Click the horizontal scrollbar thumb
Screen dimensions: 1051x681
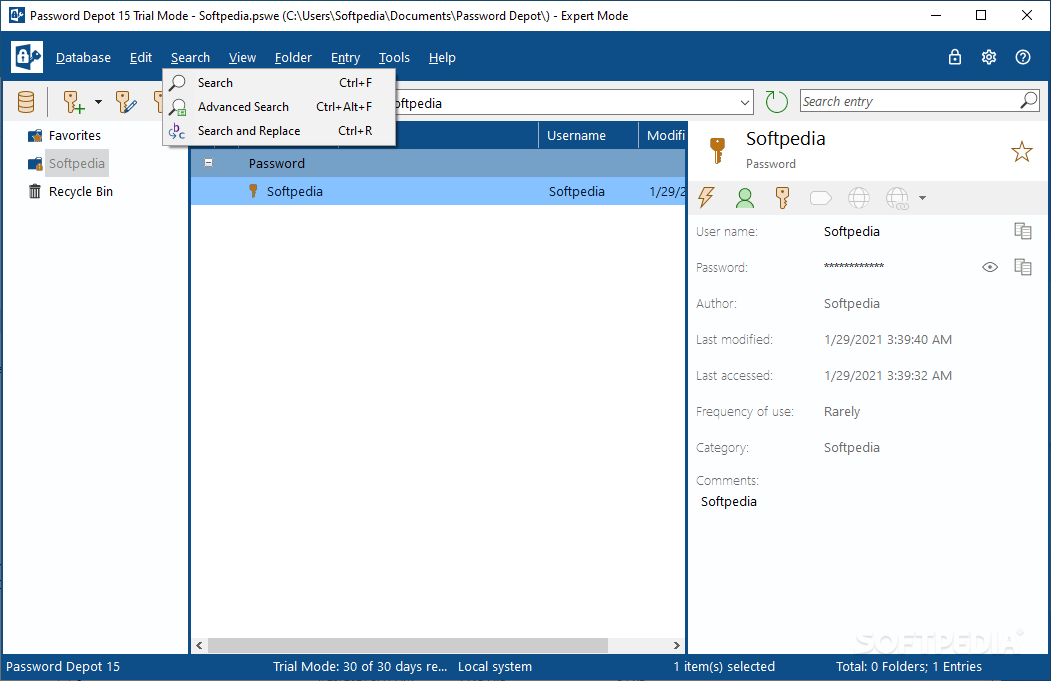tap(408, 645)
